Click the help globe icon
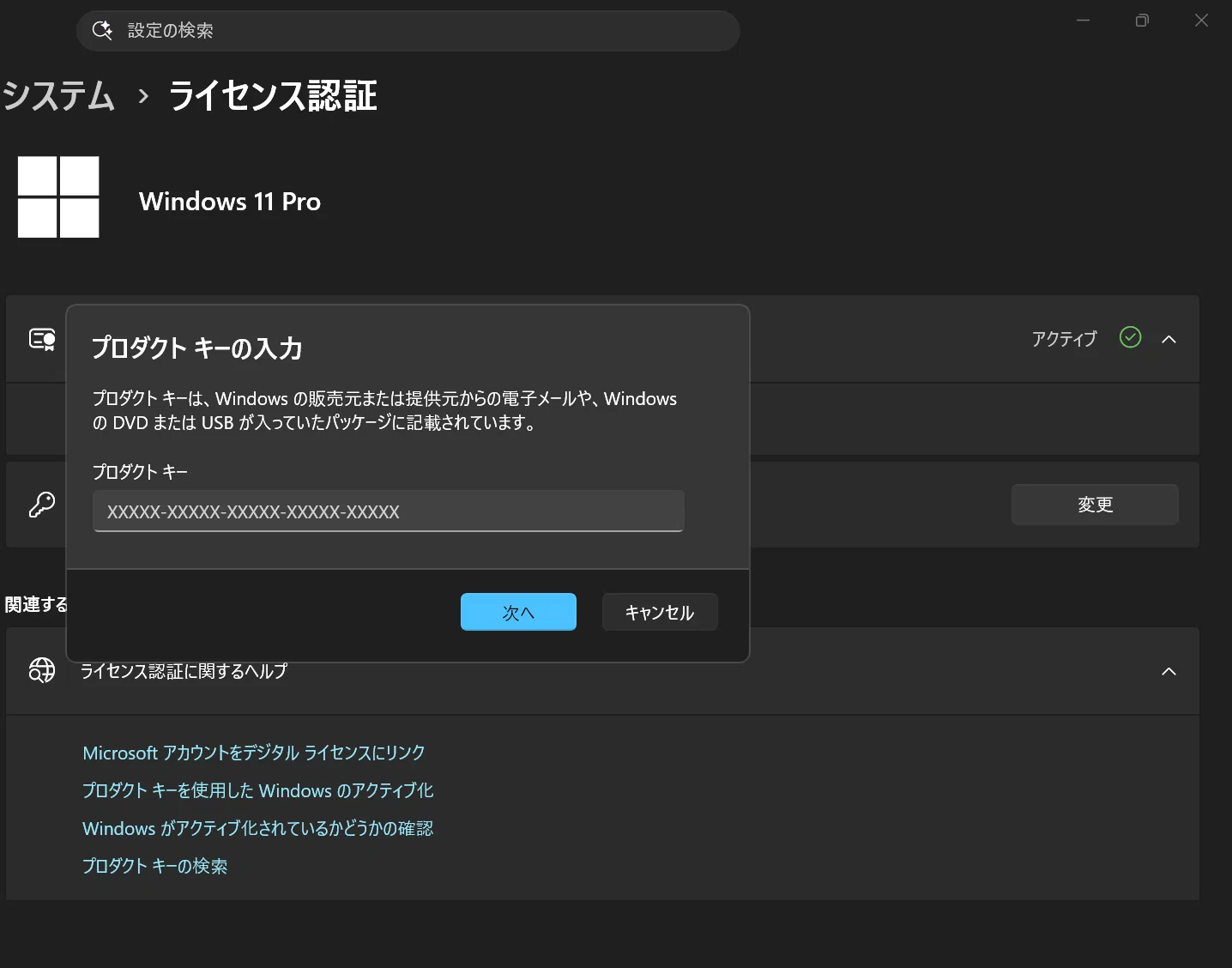Viewport: 1232px width, 968px height. (x=42, y=670)
